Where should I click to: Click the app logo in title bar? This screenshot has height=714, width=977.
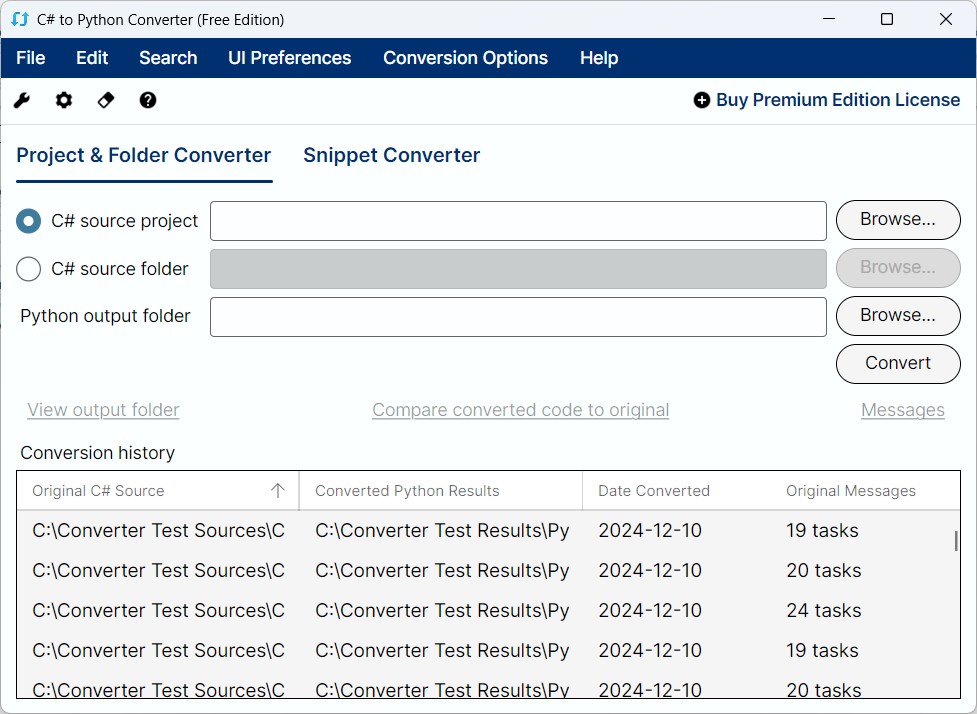(19, 19)
